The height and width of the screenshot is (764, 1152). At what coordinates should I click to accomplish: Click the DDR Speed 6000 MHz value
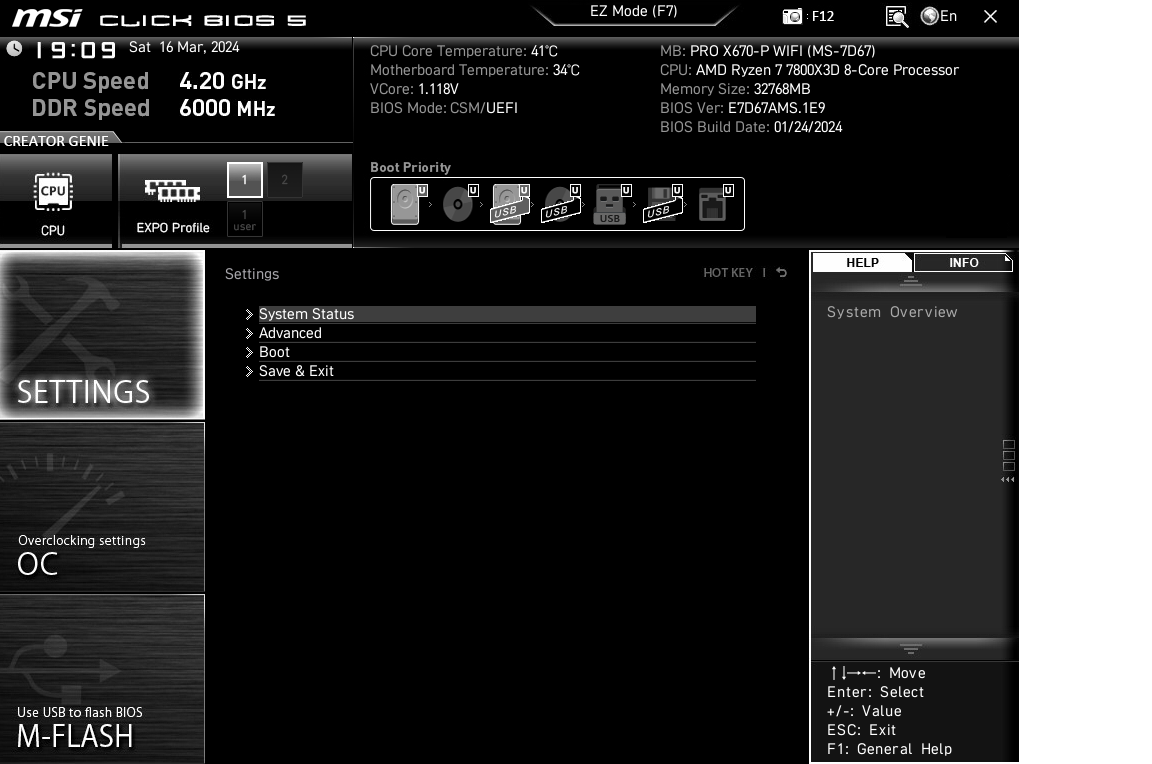[227, 109]
